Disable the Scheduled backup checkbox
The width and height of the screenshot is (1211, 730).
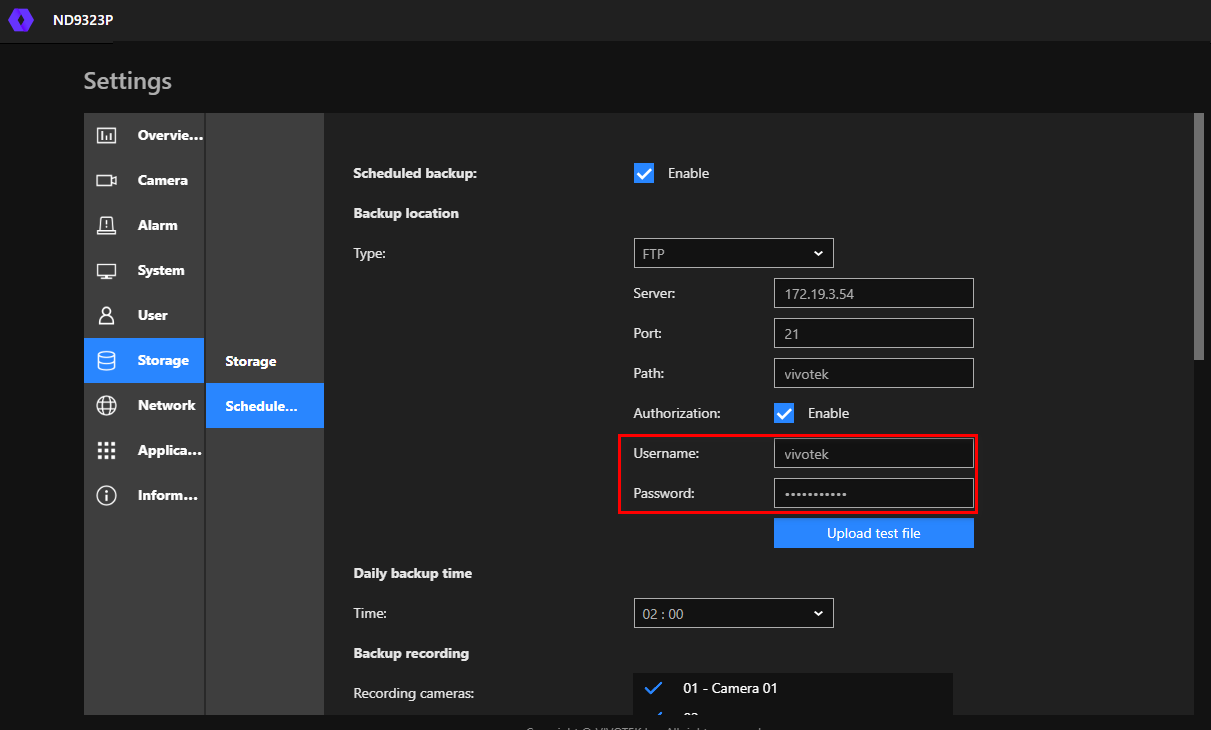pos(644,173)
